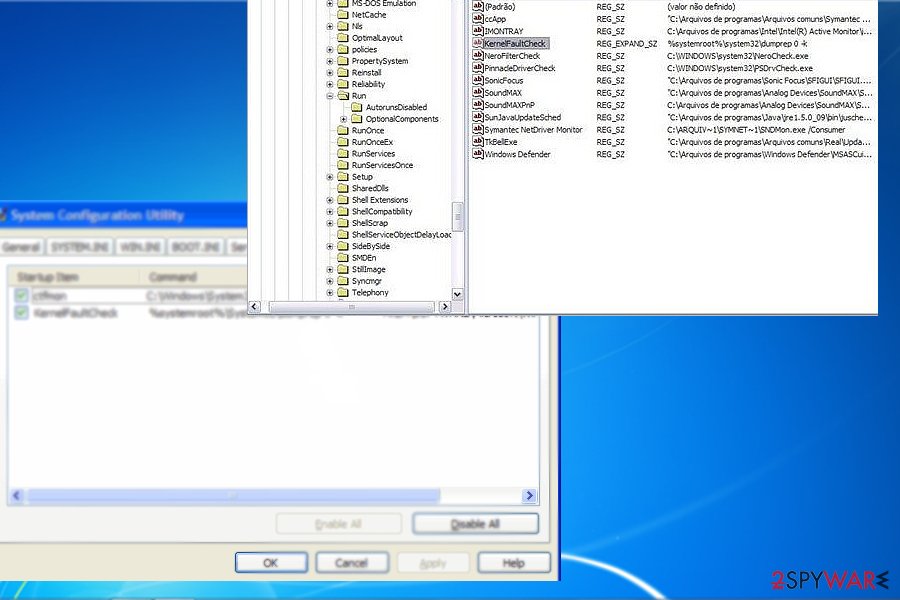Click the TkBellExe value icon

pos(478,142)
